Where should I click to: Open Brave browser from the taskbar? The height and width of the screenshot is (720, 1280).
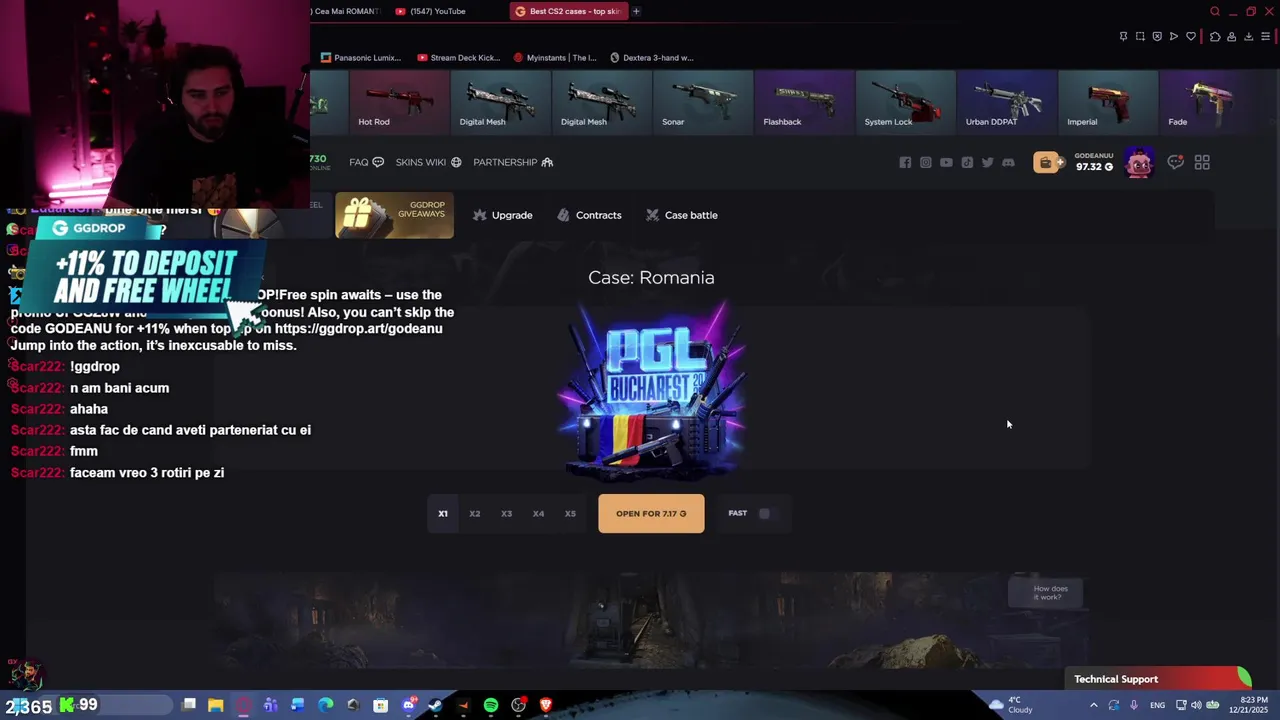click(546, 705)
